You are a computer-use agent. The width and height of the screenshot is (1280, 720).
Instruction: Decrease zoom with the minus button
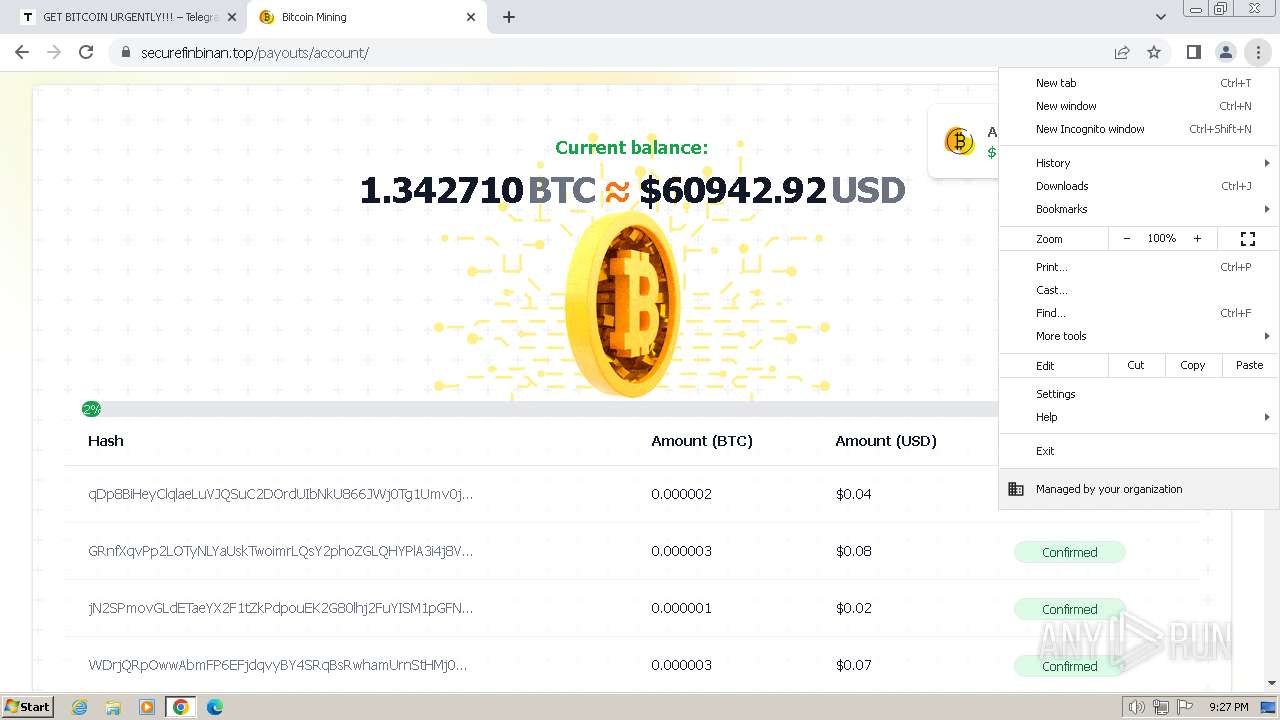[x=1127, y=239]
